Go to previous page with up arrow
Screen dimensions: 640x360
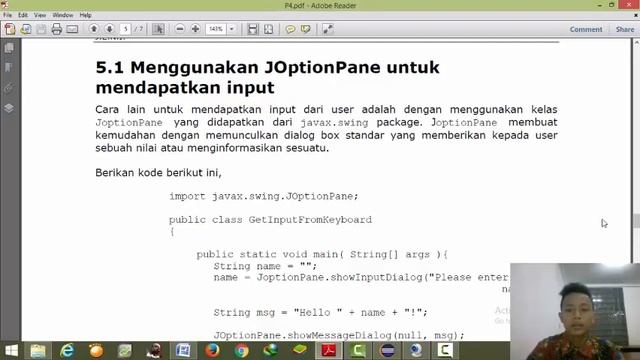point(94,29)
